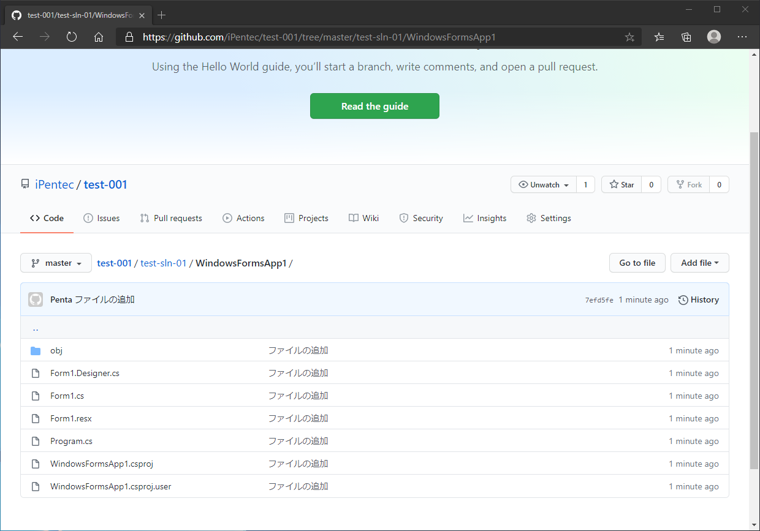Click the forks count 0
760x531 pixels.
tap(719, 185)
